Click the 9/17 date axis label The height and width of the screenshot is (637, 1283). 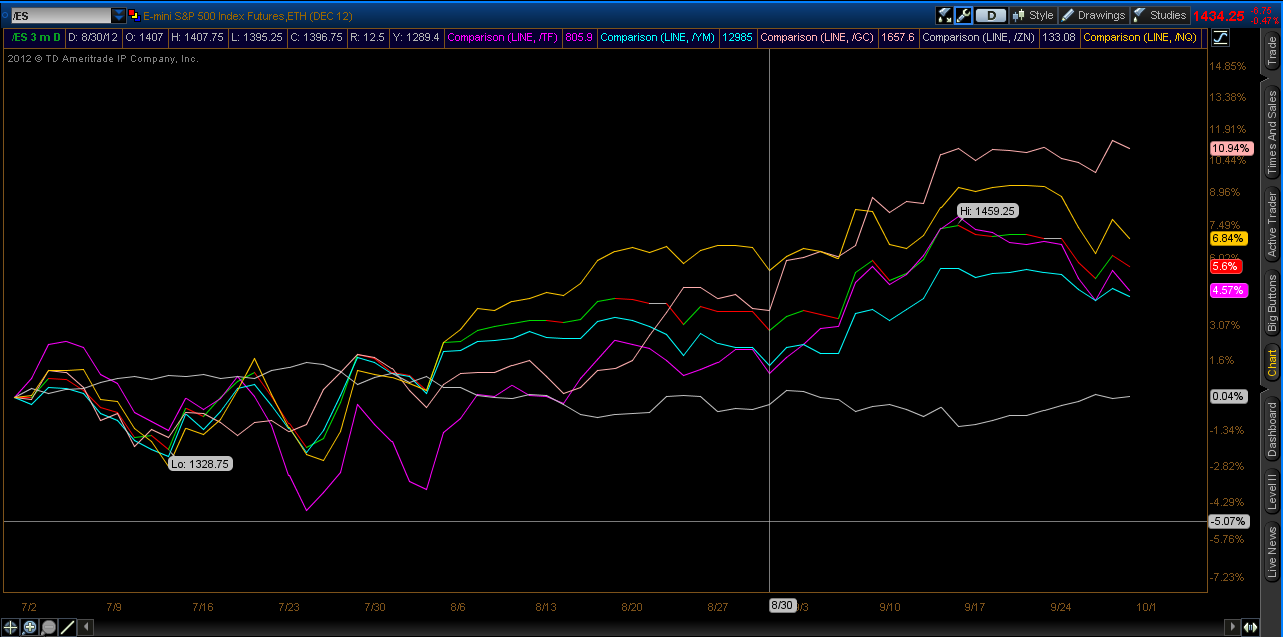pyautogui.click(x=976, y=606)
